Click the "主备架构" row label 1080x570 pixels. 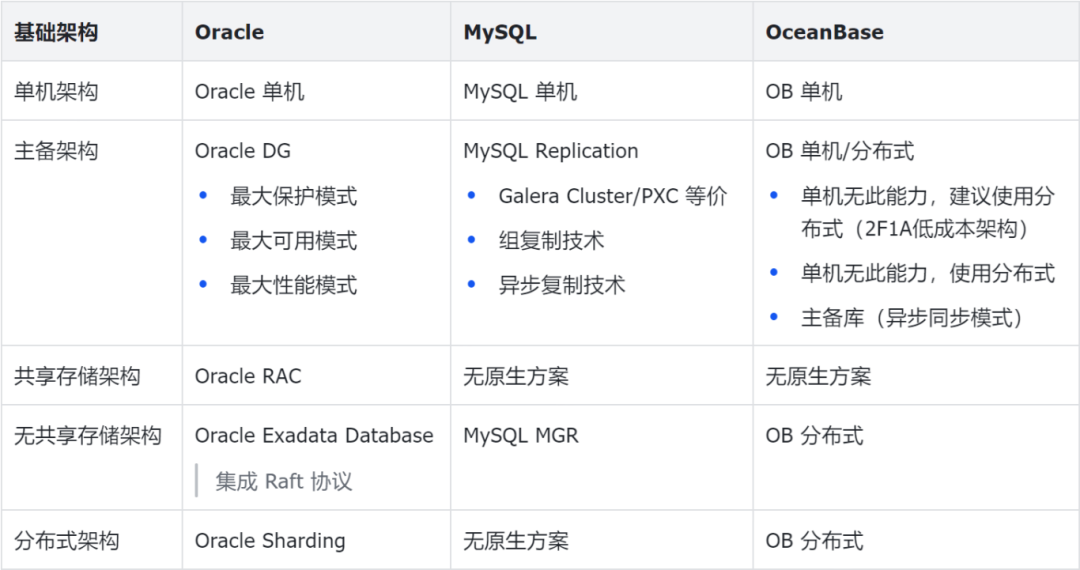point(56,151)
